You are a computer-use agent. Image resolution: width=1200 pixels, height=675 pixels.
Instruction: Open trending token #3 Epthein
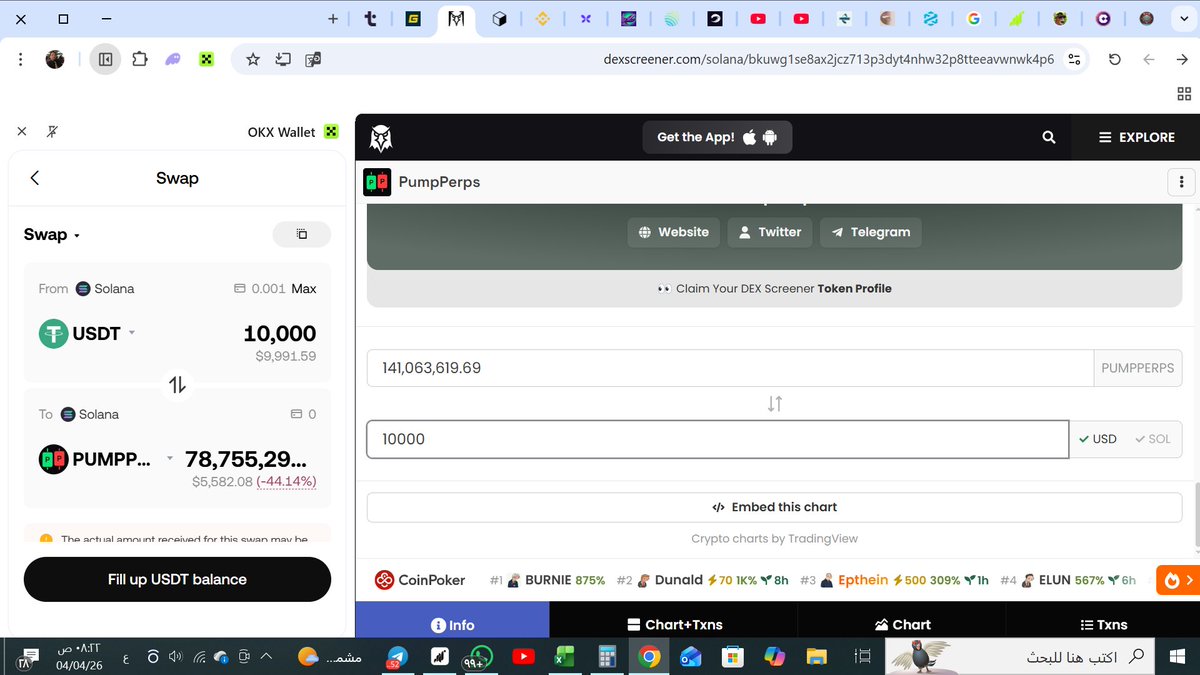pos(895,580)
